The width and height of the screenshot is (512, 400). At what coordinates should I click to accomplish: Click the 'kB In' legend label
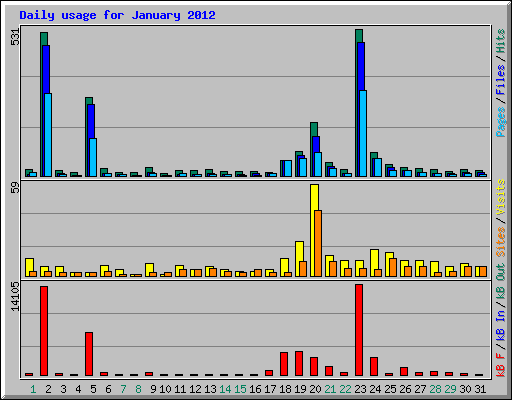click(x=501, y=325)
